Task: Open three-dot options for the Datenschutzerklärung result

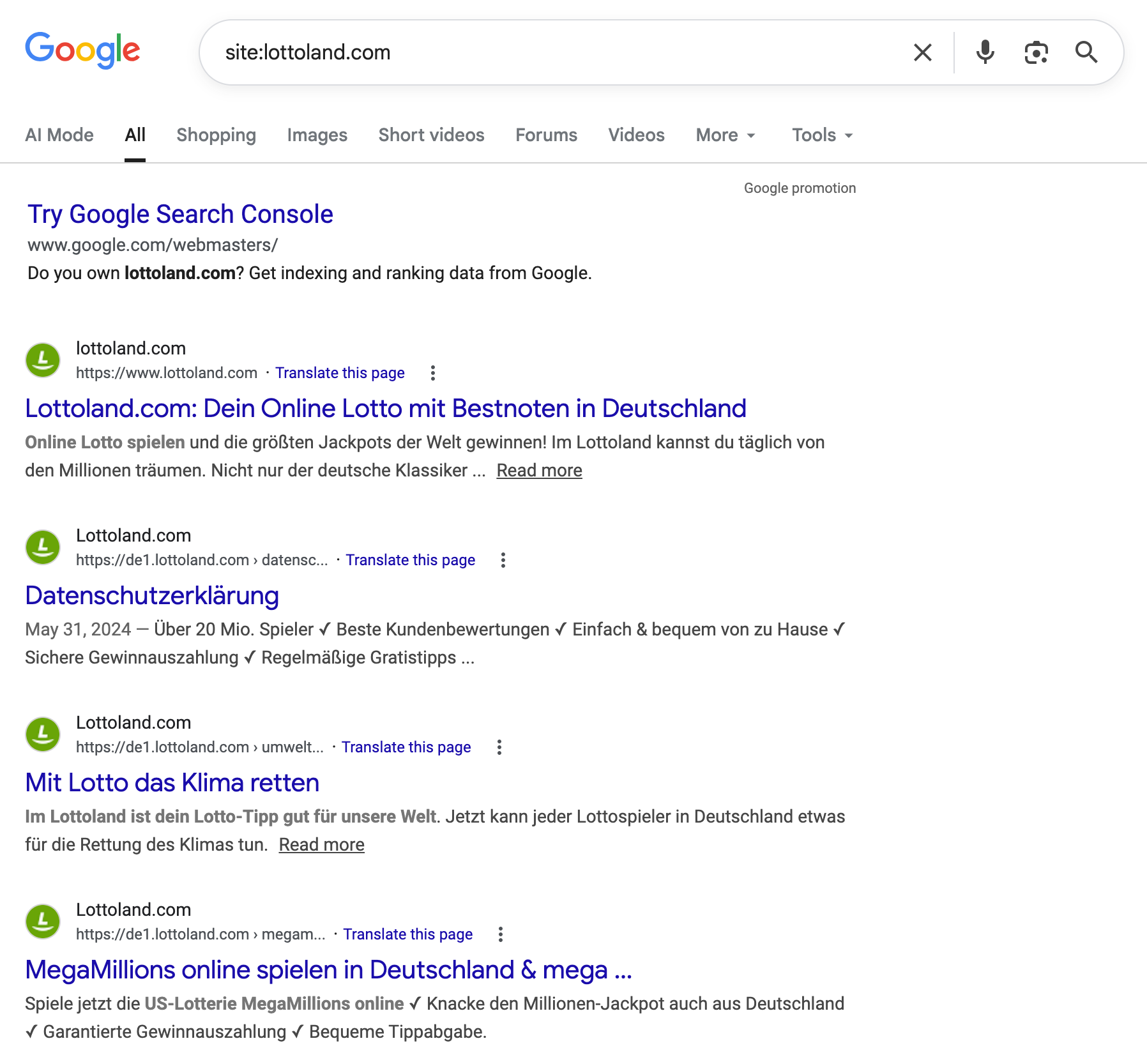Action: pos(503,560)
